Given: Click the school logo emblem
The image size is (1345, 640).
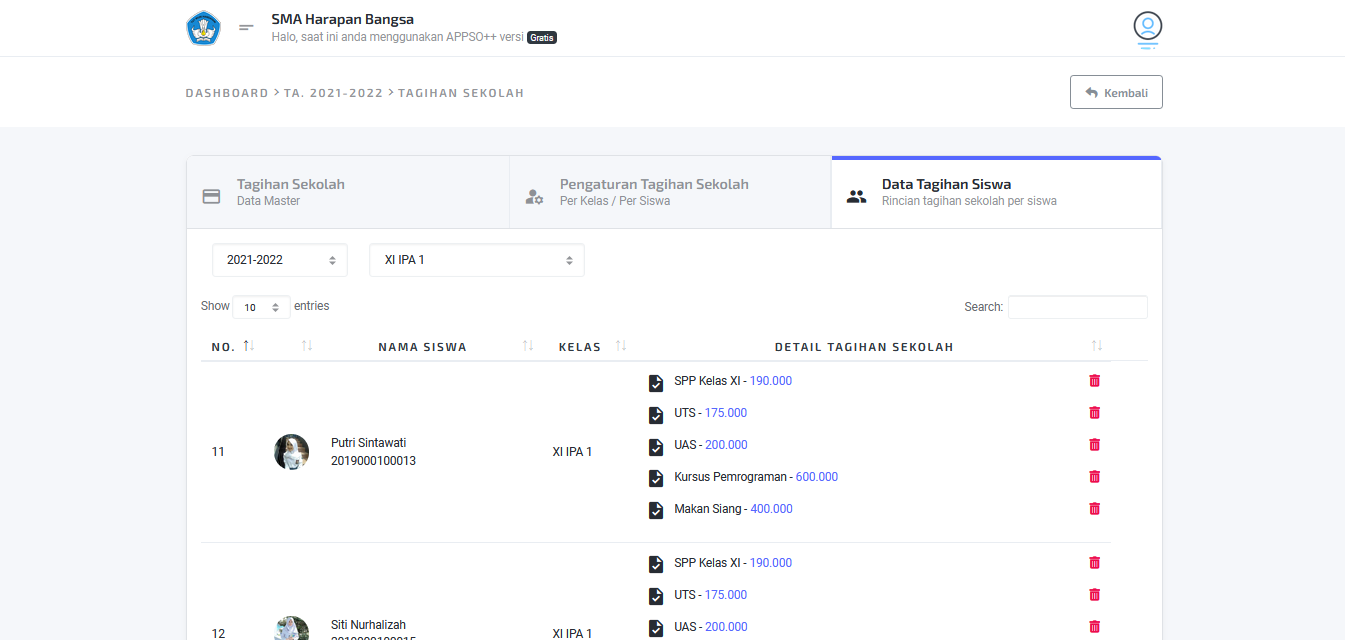Looking at the screenshot, I should [x=203, y=28].
